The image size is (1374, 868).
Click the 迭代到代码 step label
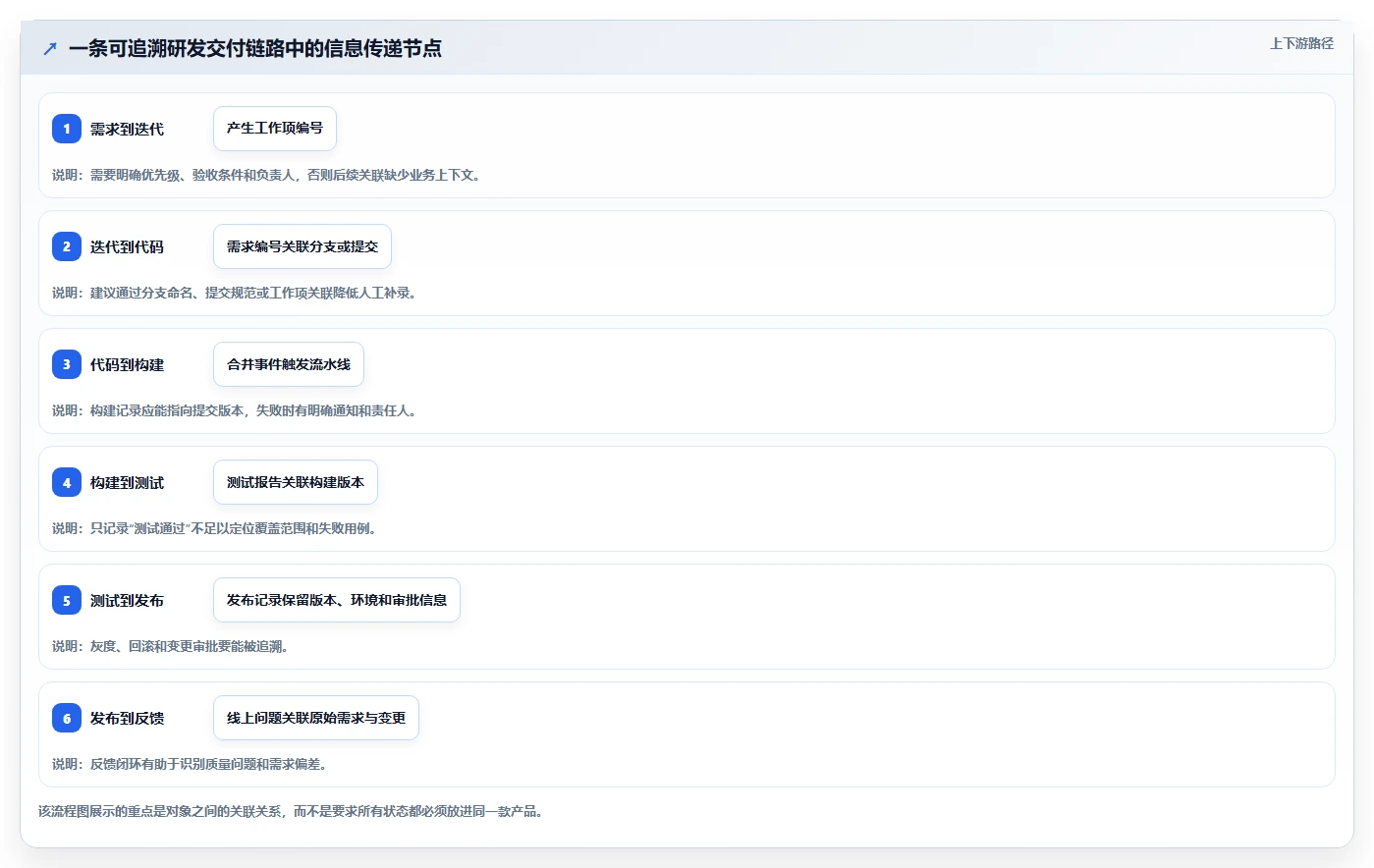(127, 246)
